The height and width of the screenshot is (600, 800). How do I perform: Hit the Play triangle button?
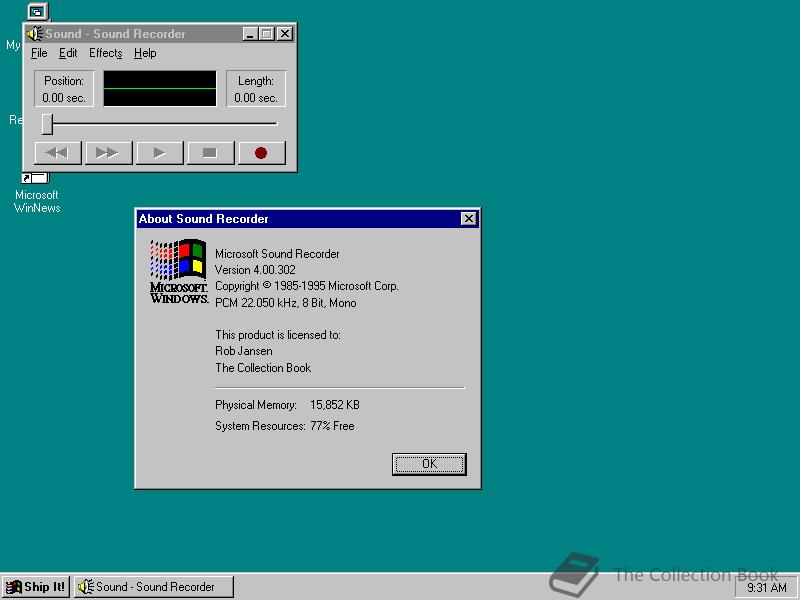coord(159,153)
